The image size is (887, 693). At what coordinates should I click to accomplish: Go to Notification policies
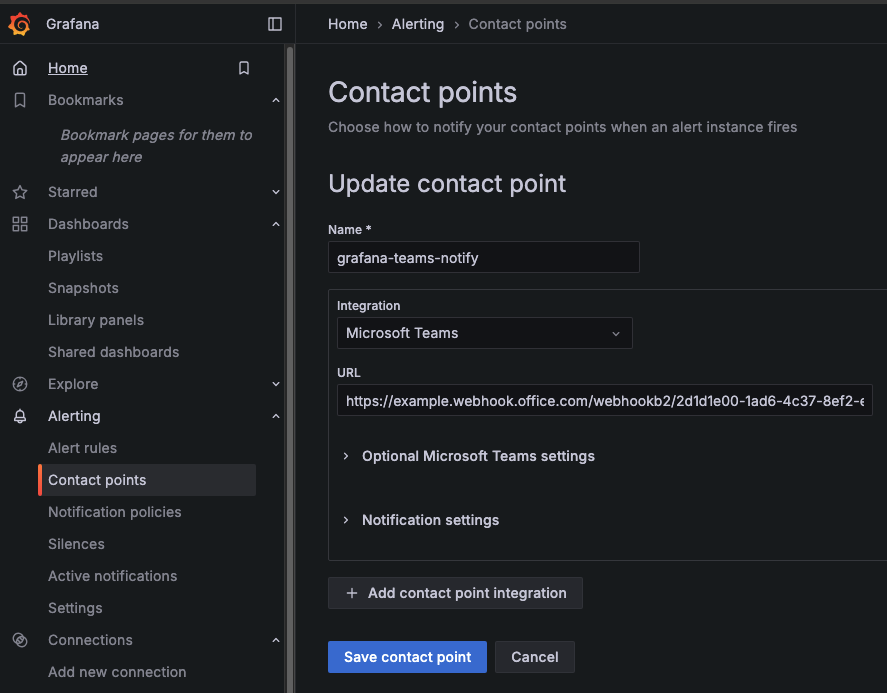point(115,512)
